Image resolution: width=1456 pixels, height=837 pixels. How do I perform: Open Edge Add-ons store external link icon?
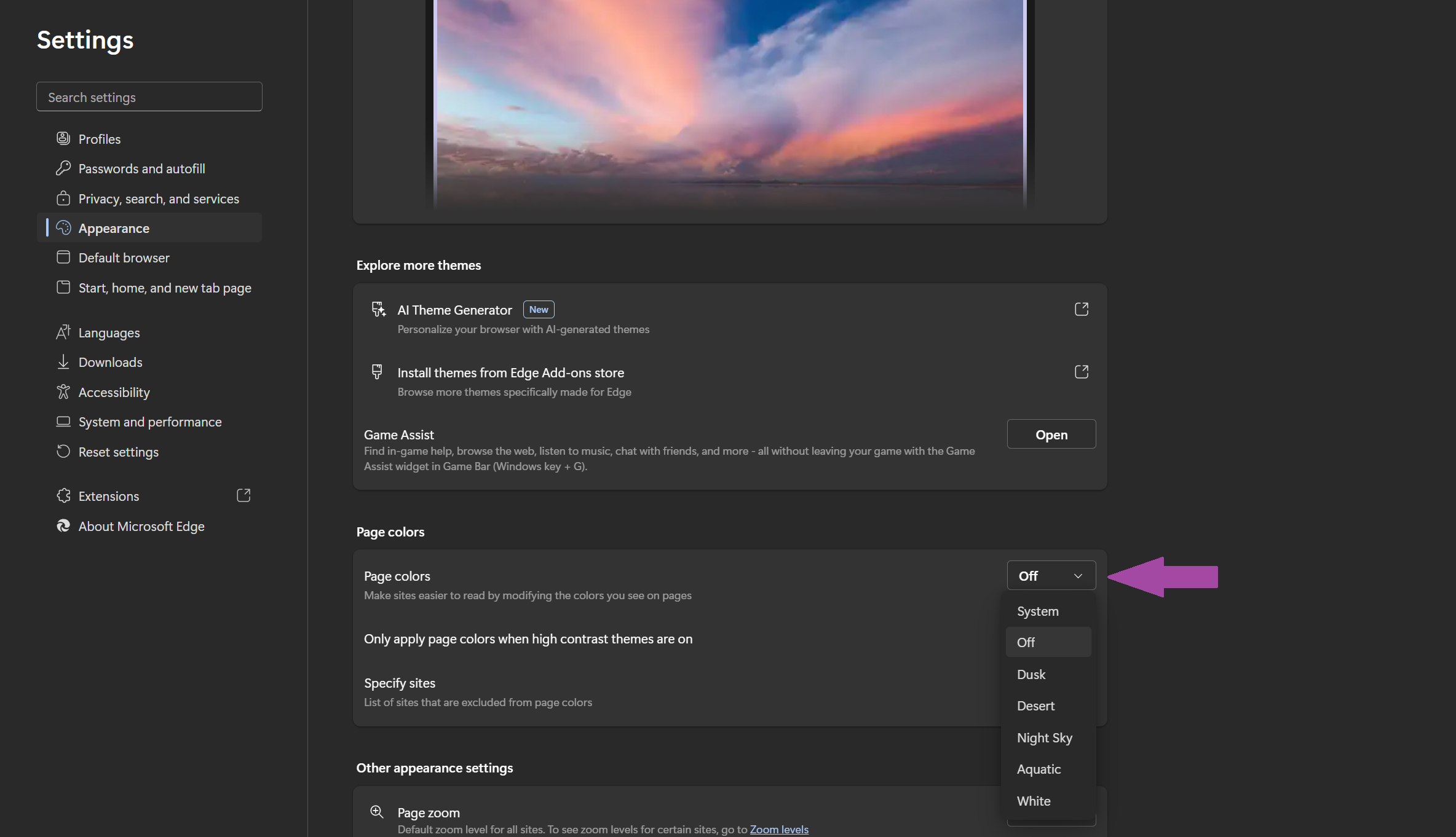pyautogui.click(x=1081, y=372)
